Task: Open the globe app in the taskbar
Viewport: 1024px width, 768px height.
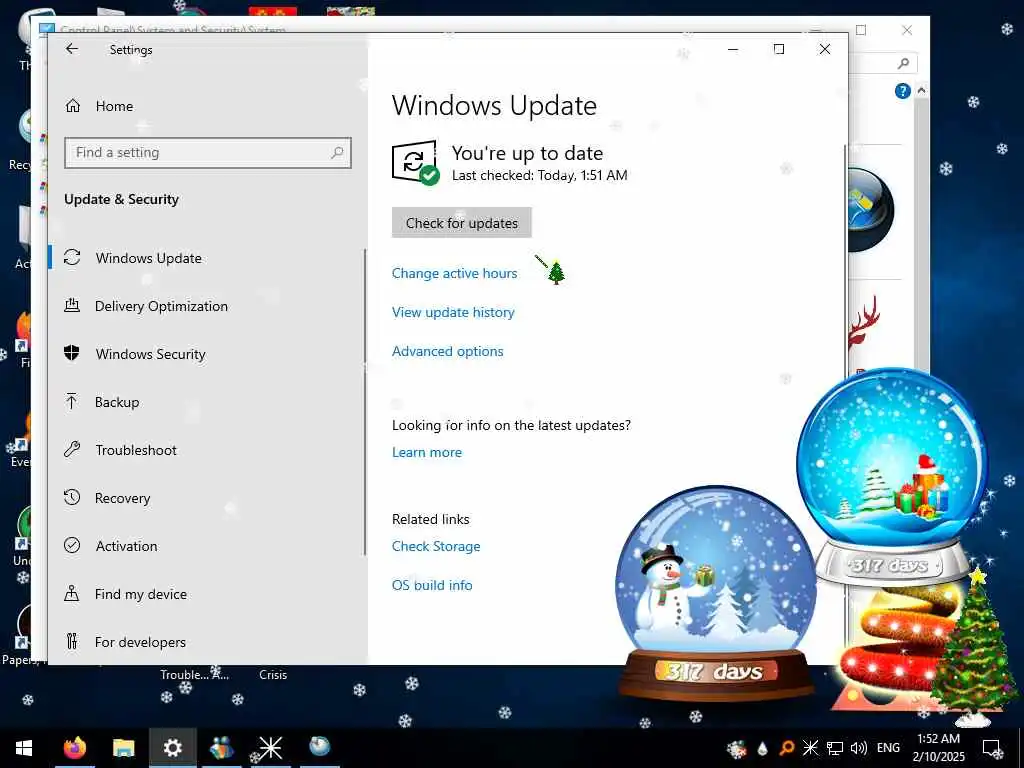Action: (x=319, y=746)
